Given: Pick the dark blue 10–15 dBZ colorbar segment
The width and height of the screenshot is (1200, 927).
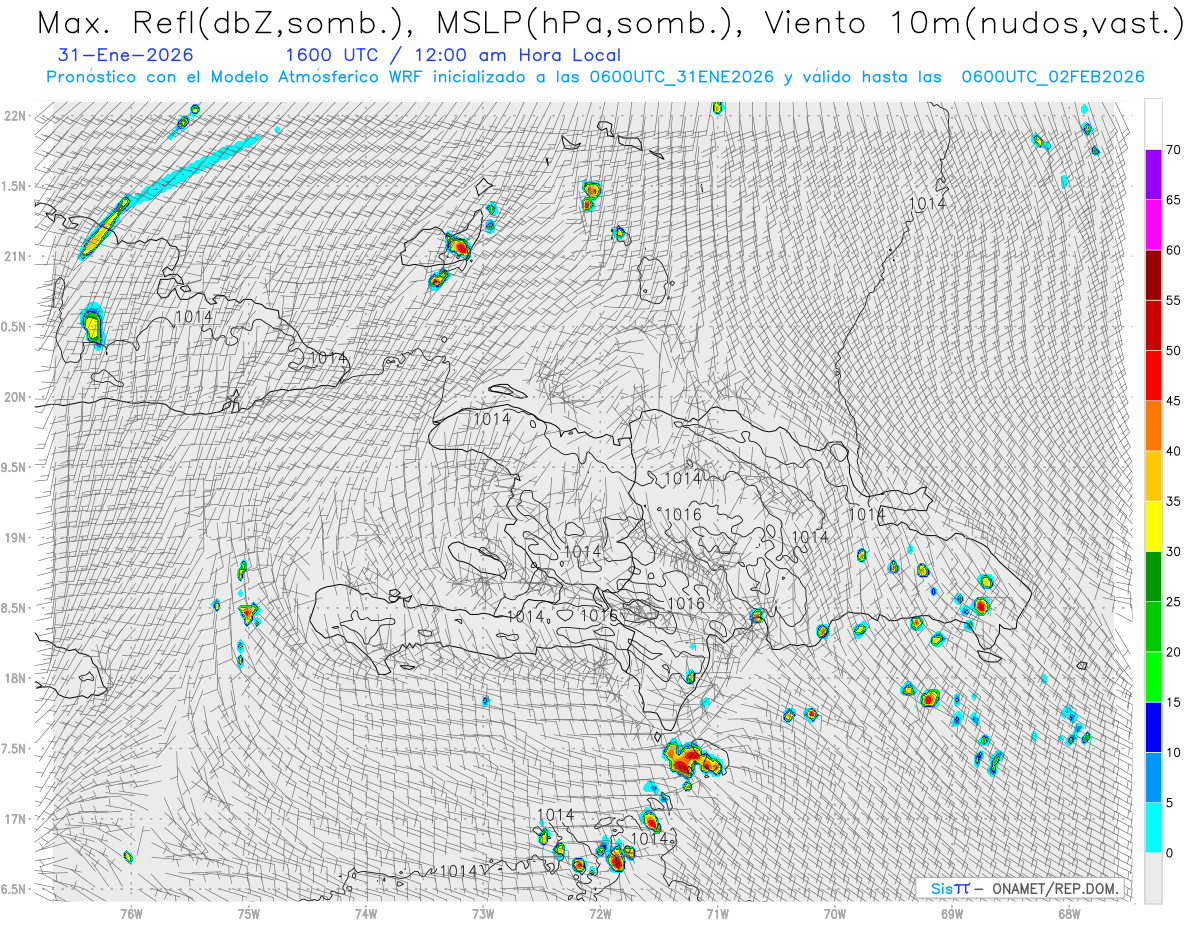Looking at the screenshot, I should tap(1153, 727).
